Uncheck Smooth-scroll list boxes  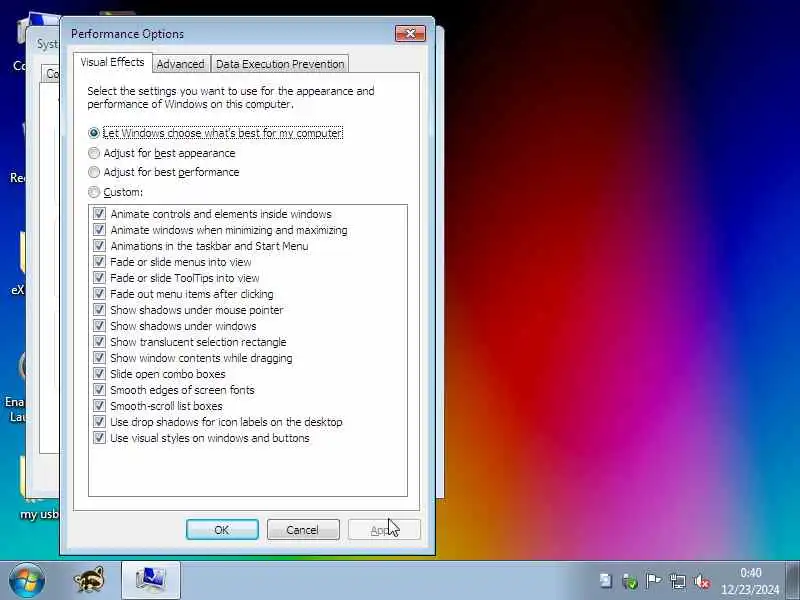[x=99, y=406]
